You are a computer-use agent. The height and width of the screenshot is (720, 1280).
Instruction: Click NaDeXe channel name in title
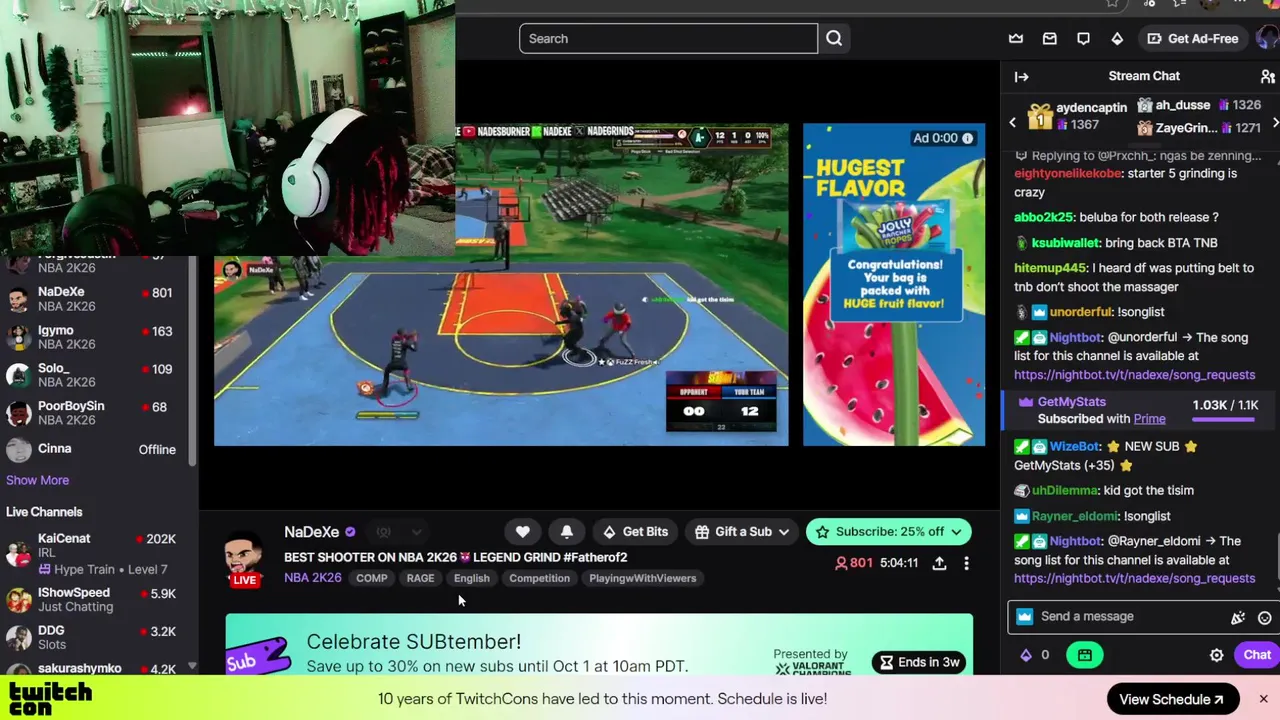point(311,532)
